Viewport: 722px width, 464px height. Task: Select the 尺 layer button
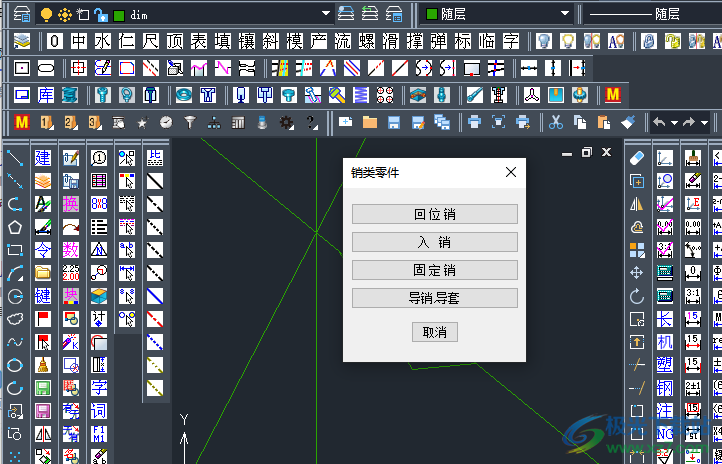151,41
